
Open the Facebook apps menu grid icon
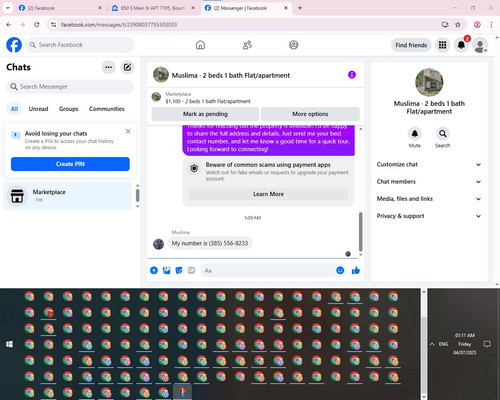pos(442,45)
